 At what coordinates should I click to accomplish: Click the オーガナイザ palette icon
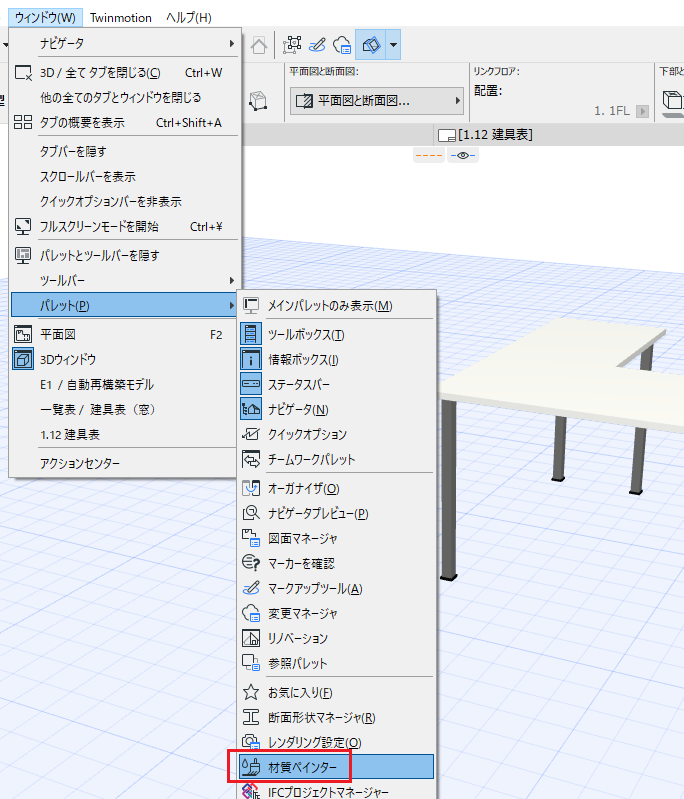click(x=251, y=488)
